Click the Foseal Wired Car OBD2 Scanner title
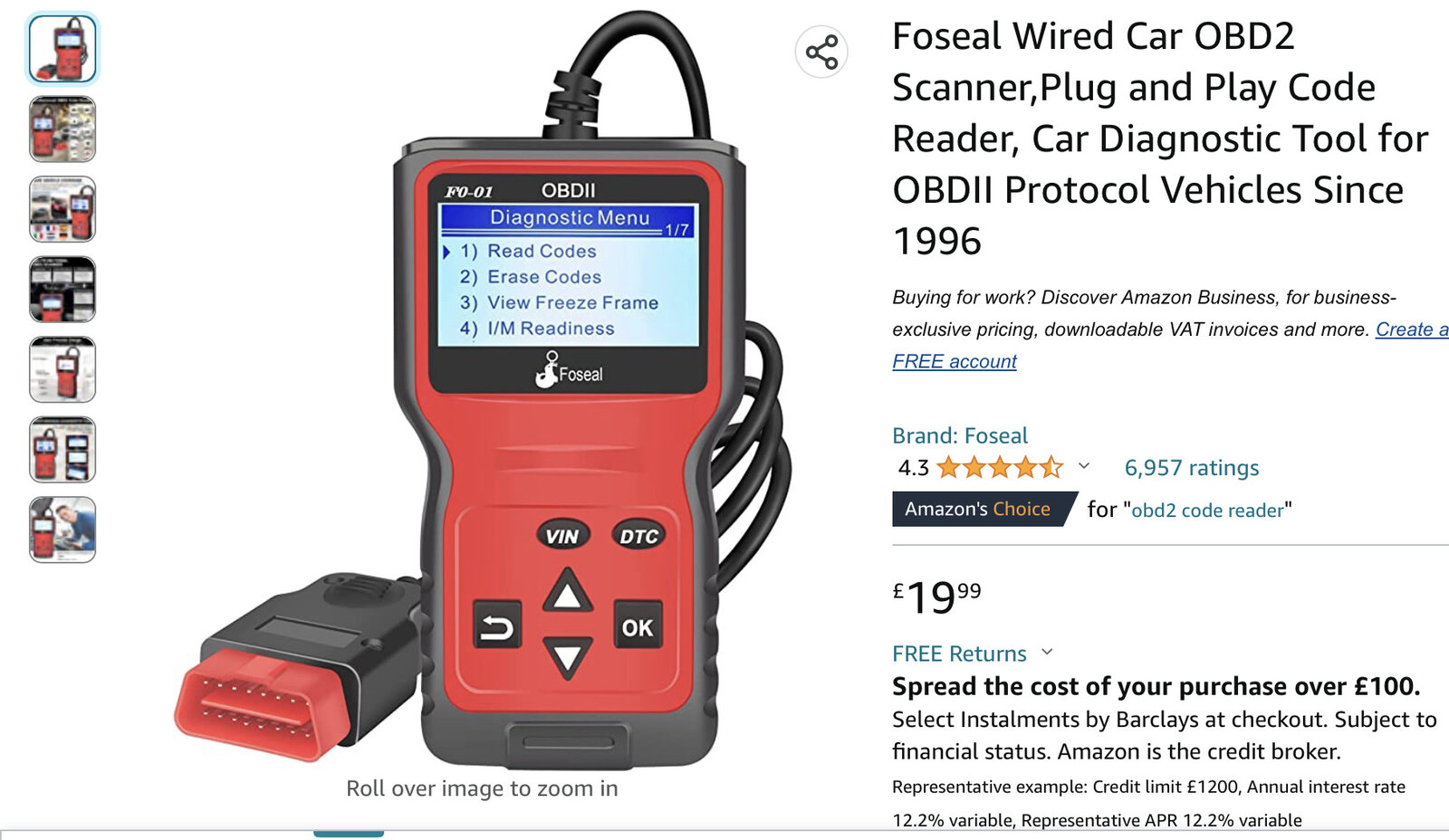 [1160, 138]
